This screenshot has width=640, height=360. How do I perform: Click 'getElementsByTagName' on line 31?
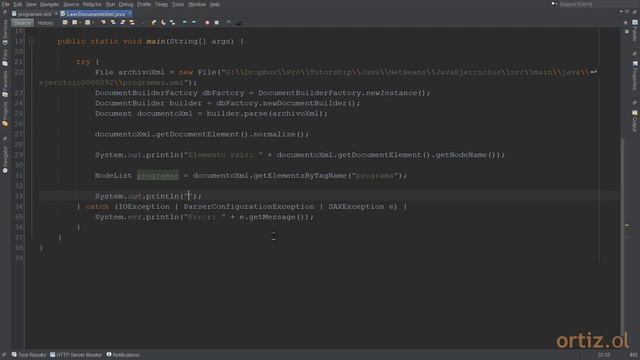(x=300, y=176)
